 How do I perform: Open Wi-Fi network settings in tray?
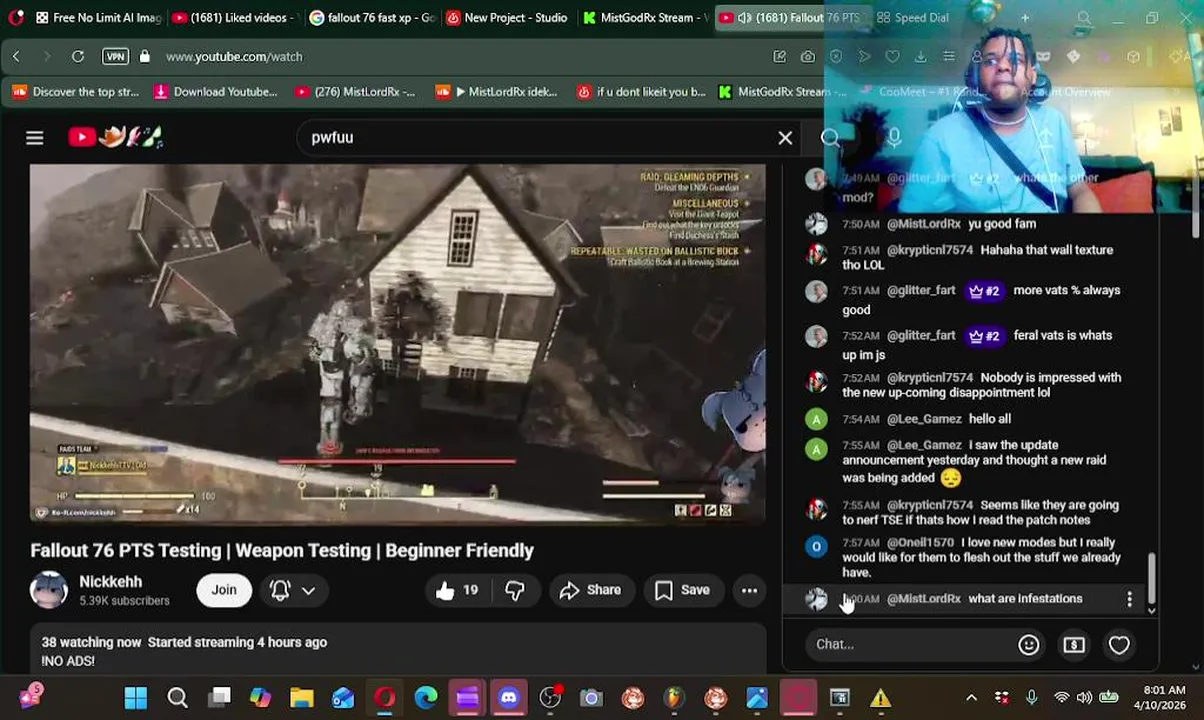[x=1061, y=698]
